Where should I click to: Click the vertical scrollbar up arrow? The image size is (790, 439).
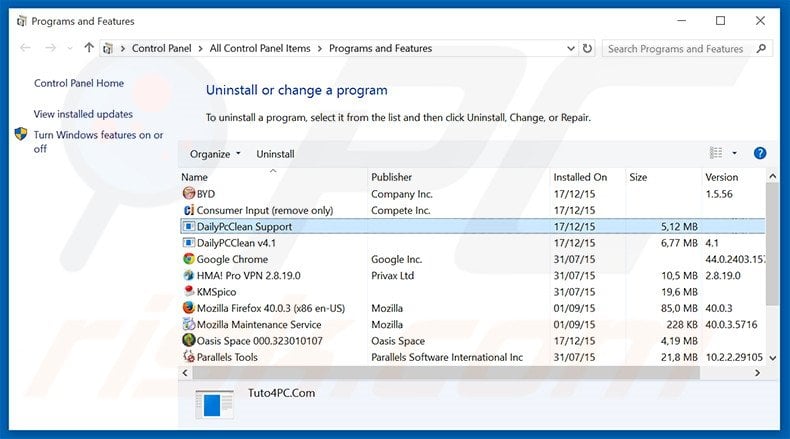(x=772, y=176)
